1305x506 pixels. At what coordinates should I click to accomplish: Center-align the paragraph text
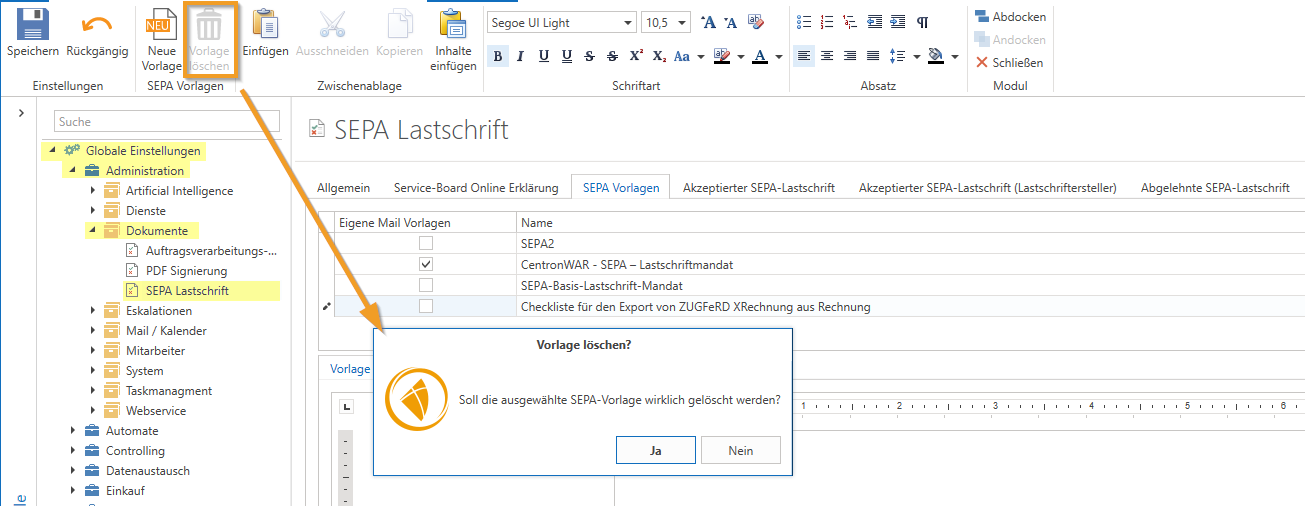click(827, 56)
